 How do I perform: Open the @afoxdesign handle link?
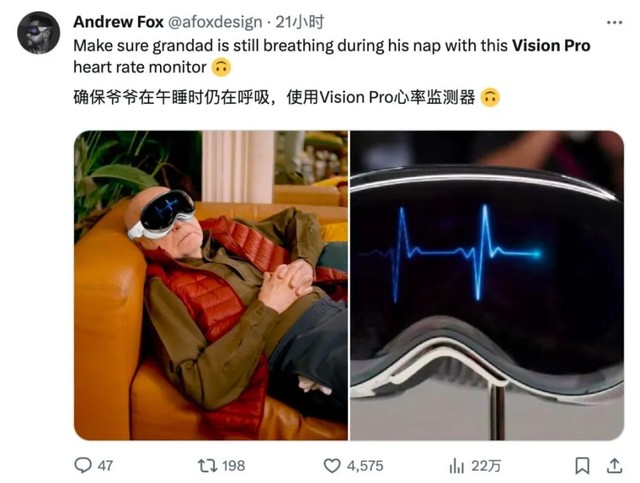(215, 22)
